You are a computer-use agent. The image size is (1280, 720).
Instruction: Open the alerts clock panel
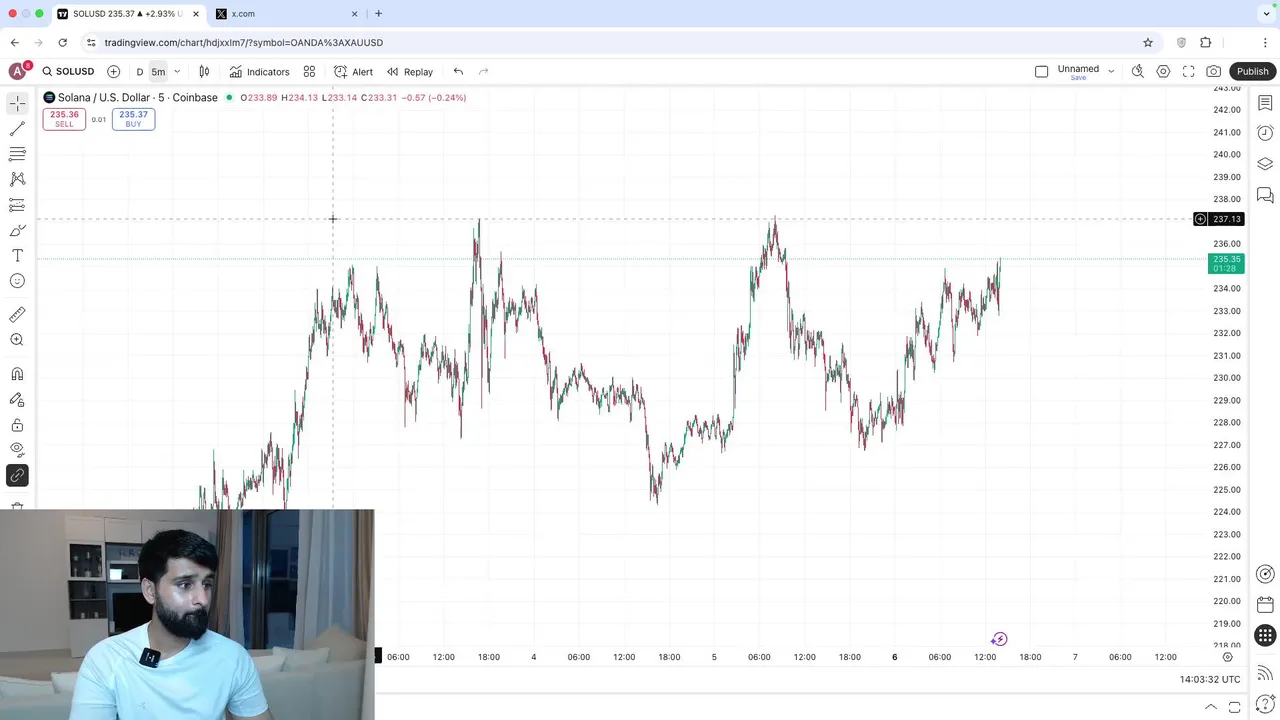coord(1265,133)
